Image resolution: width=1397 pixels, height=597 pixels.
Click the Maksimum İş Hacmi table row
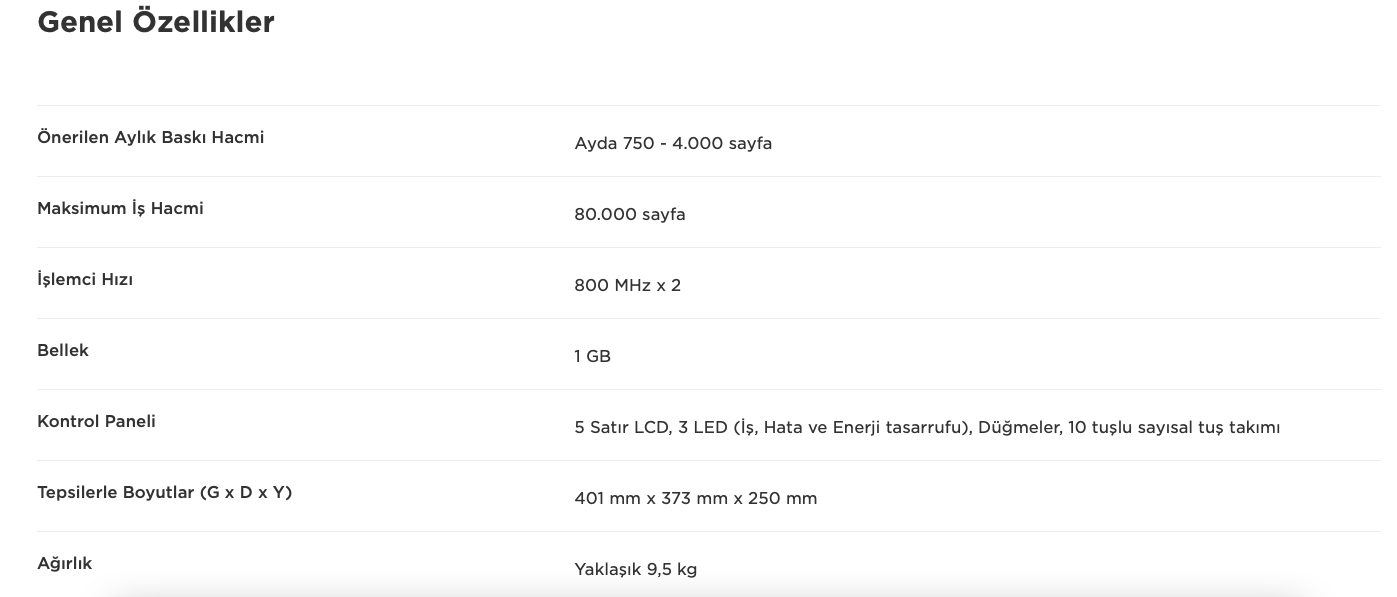pos(709,212)
